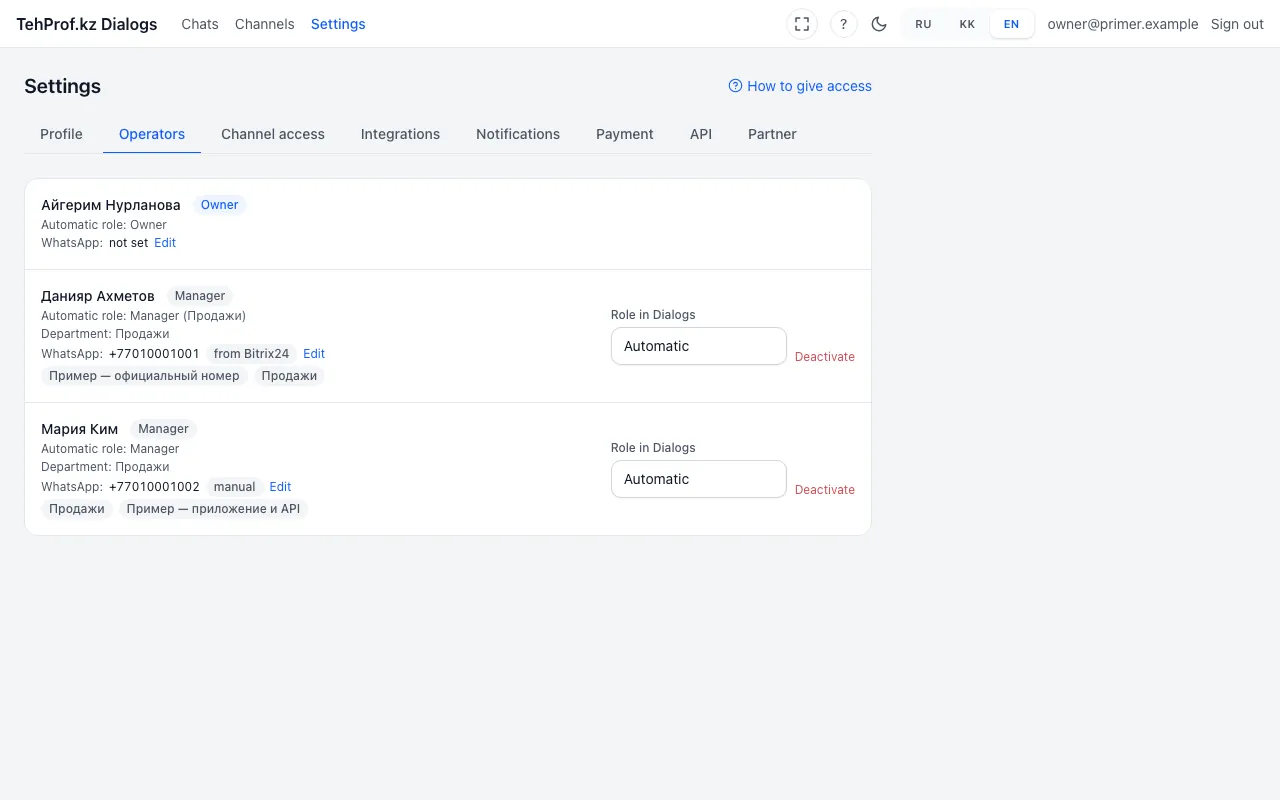Deactivate operator Данияр Ахметов
This screenshot has width=1280, height=800.
(x=825, y=357)
